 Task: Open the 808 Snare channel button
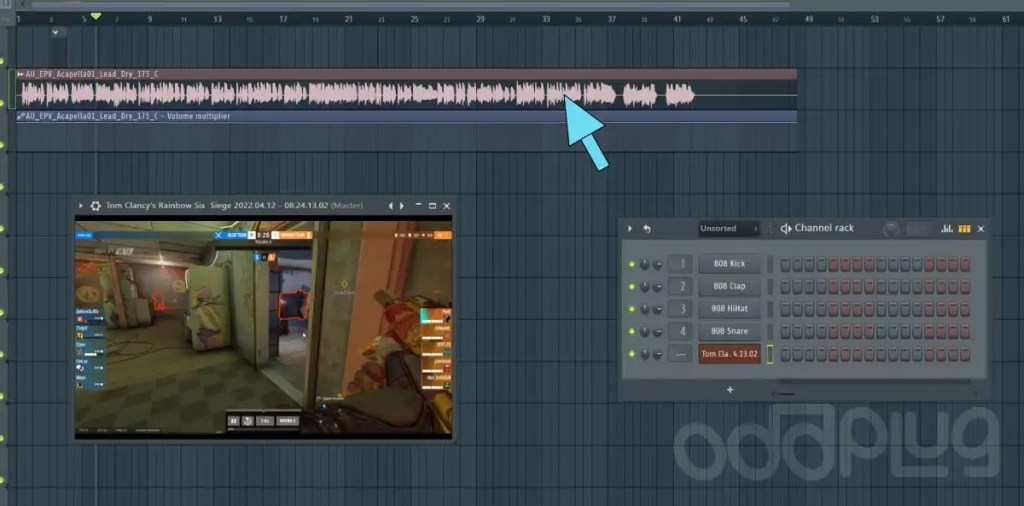pos(729,331)
